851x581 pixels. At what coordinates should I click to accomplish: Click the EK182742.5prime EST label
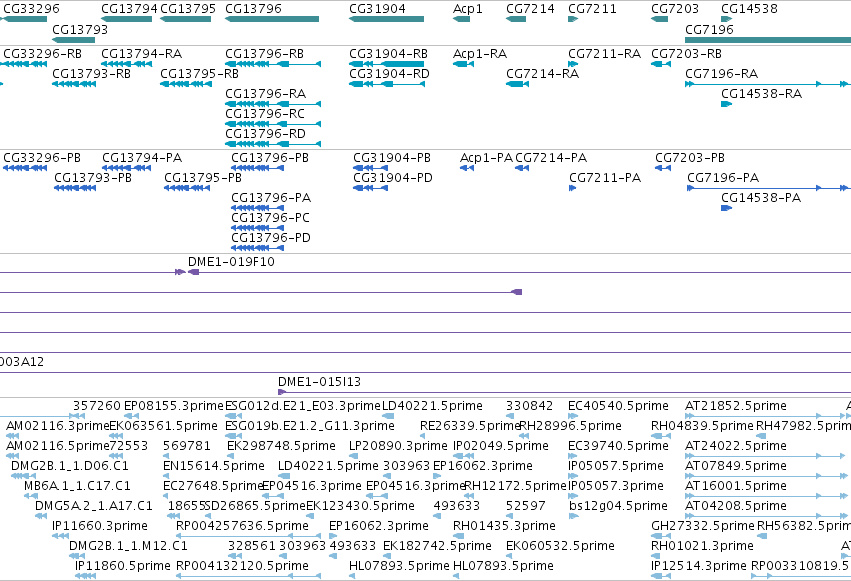pos(437,546)
